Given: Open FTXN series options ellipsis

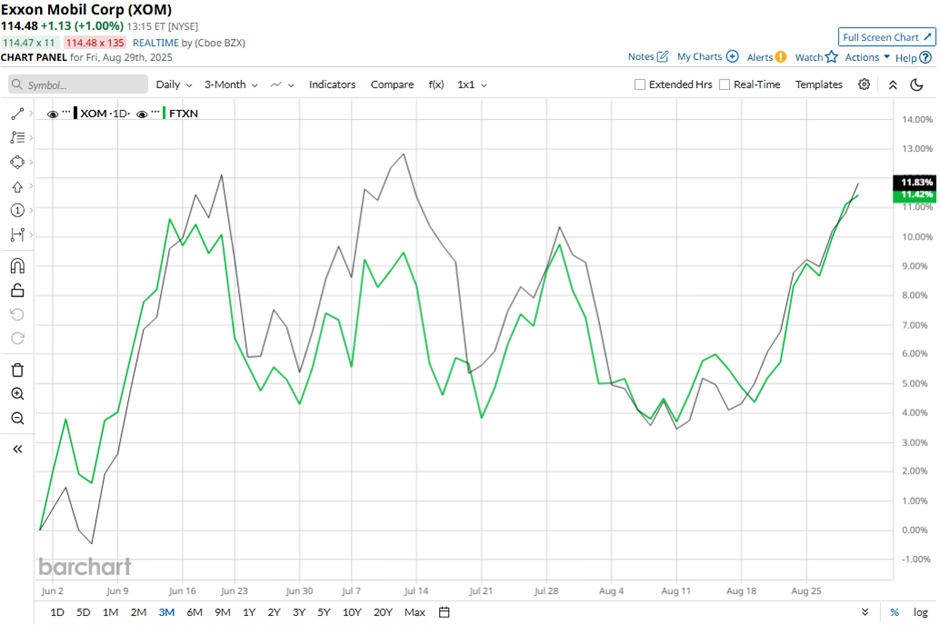Looking at the screenshot, I should point(156,112).
